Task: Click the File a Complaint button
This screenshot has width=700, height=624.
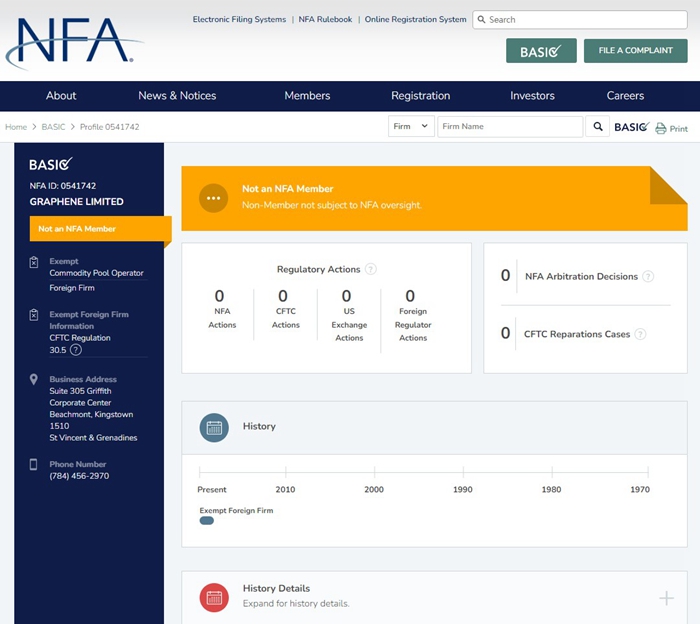Action: click(x=635, y=51)
